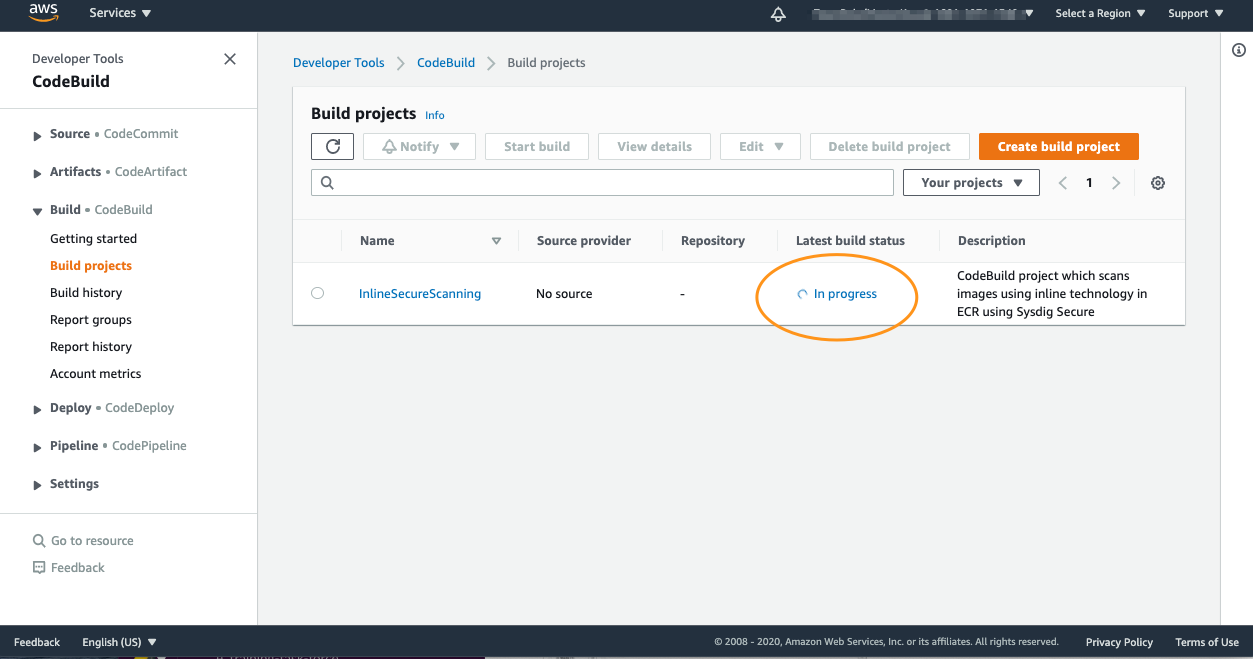Screen dimensions: 1253x659
Task: Open Account metrics in sidebar
Action: click(96, 374)
